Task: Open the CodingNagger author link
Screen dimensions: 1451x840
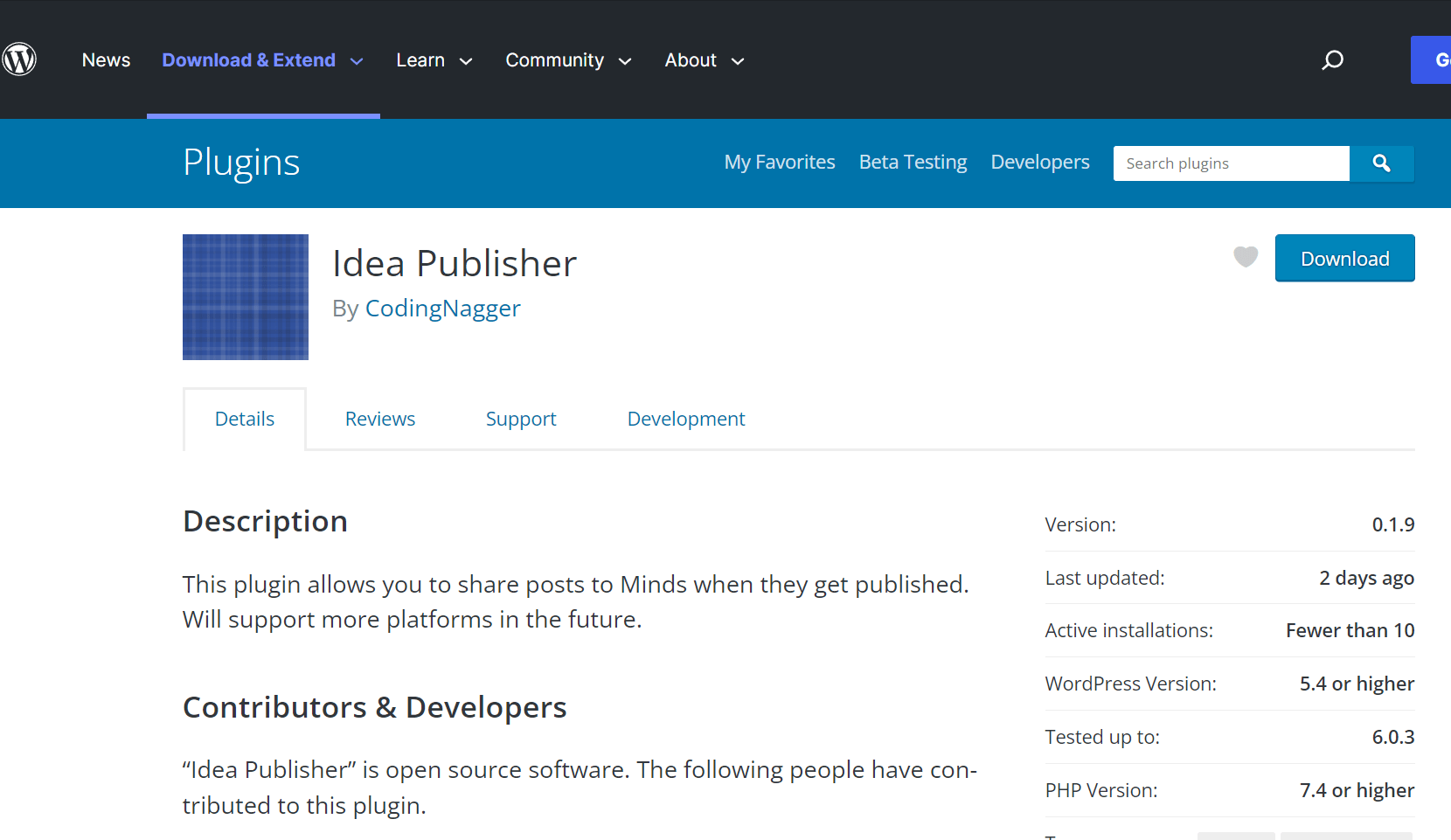Action: 442,308
